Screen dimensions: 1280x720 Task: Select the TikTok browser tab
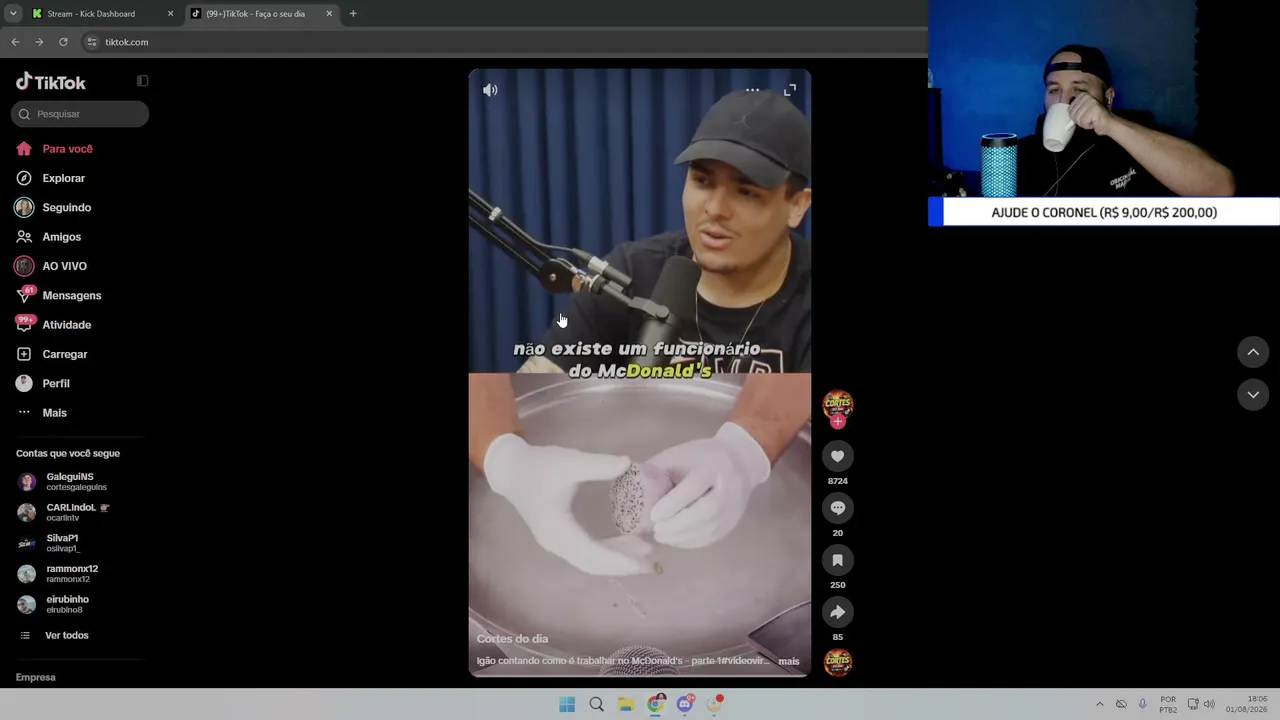point(263,14)
